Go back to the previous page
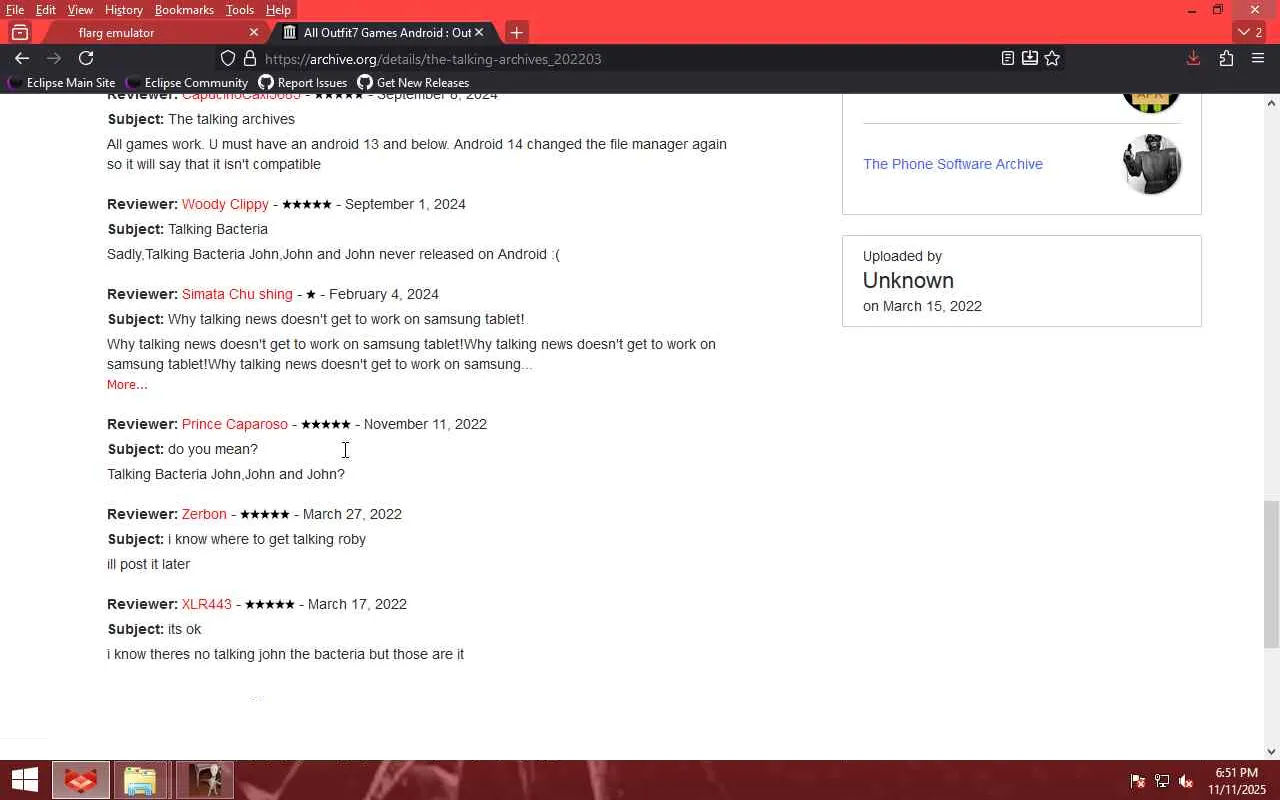This screenshot has width=1280, height=800. click(x=22, y=58)
